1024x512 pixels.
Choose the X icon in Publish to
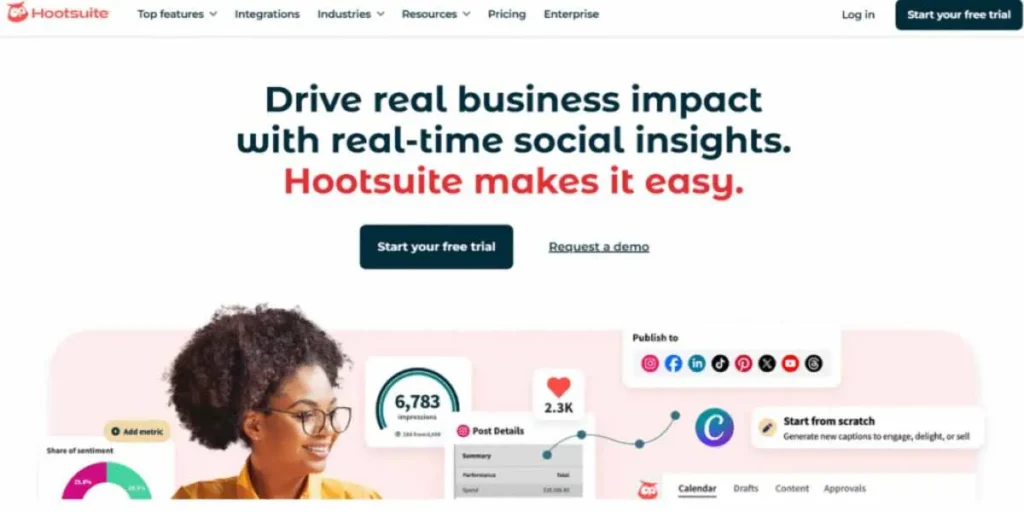[x=767, y=364]
